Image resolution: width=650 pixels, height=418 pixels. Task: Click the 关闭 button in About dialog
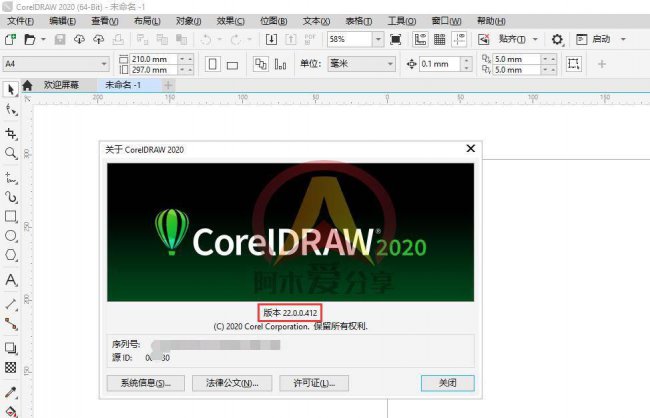(448, 384)
